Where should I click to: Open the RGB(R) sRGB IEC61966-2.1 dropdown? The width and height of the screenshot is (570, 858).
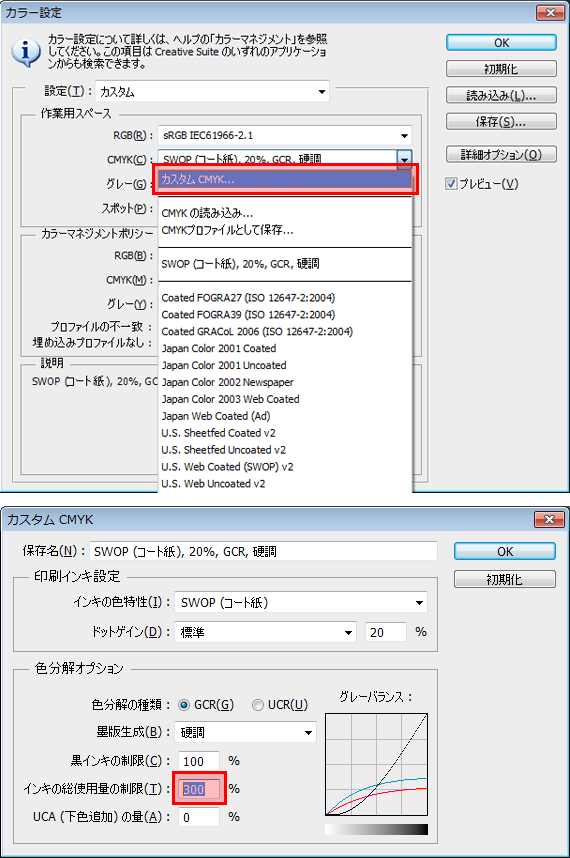[x=284, y=136]
